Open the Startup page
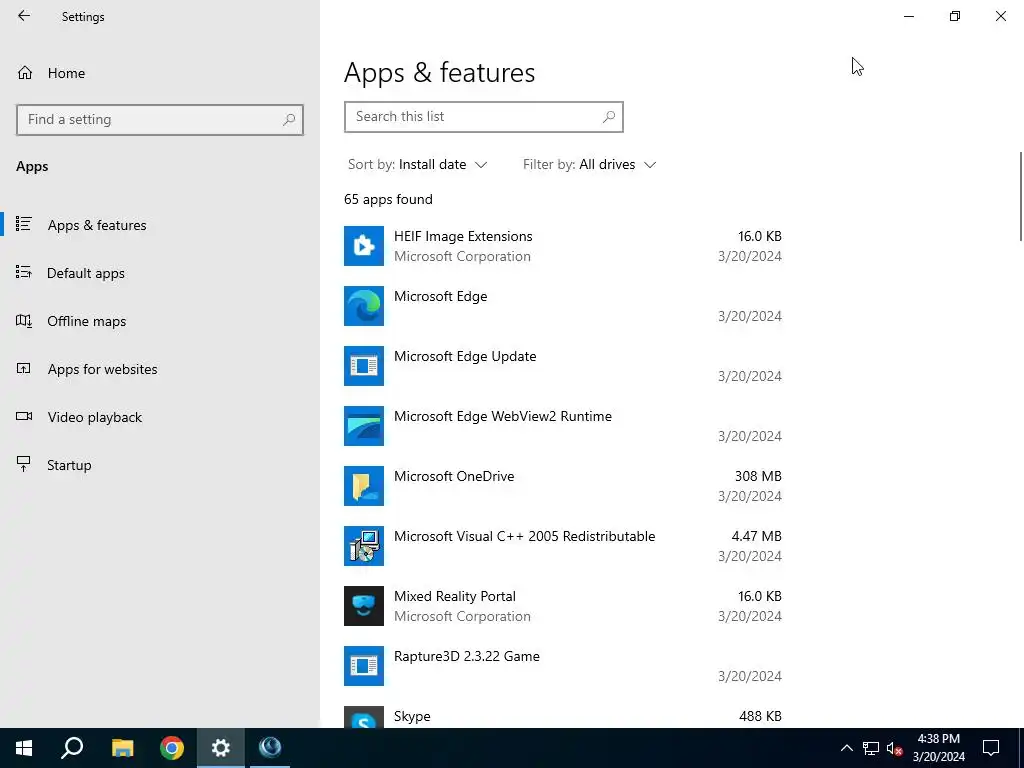 (x=69, y=465)
